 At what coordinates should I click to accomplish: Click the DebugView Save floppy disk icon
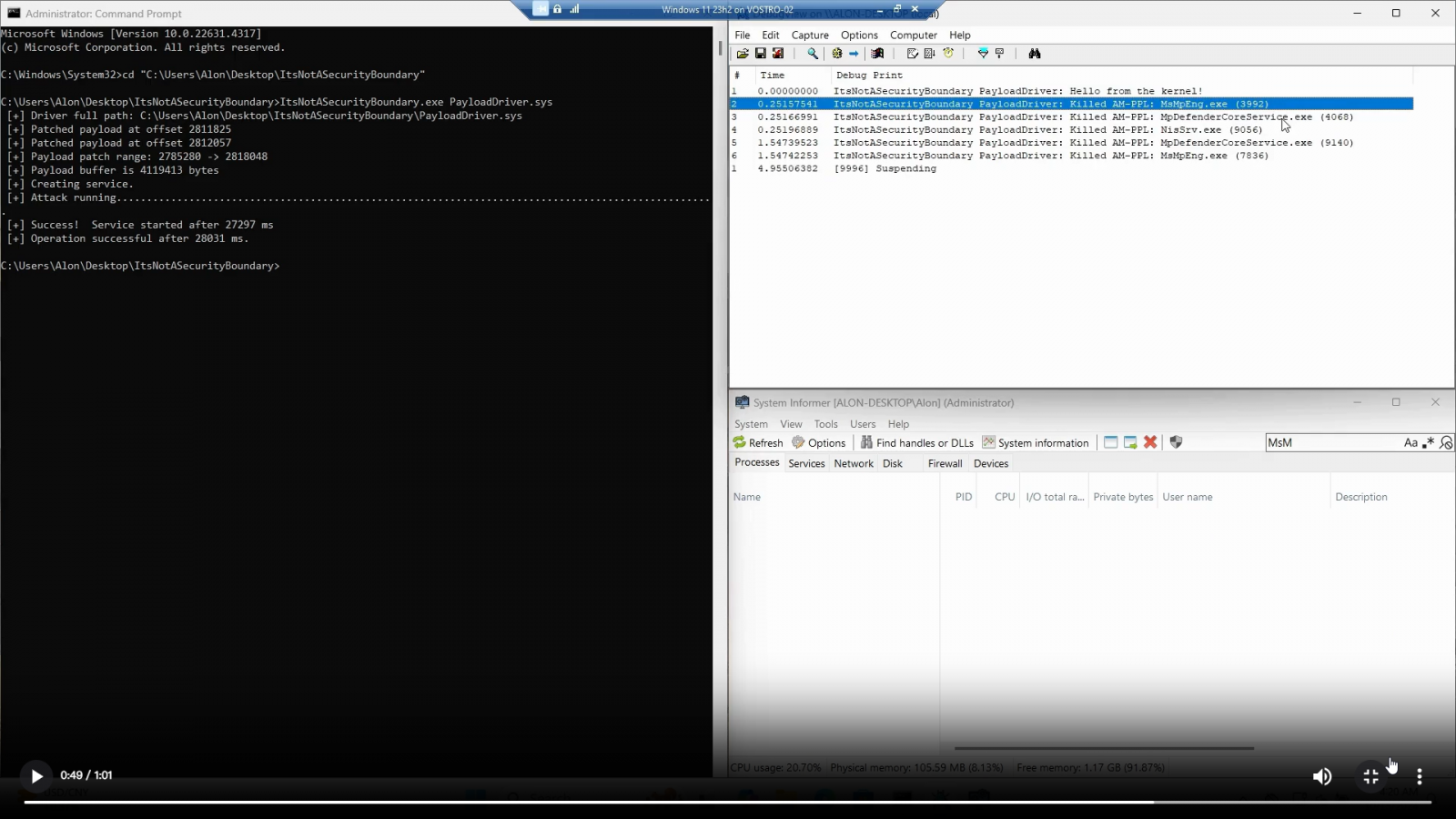(x=761, y=54)
